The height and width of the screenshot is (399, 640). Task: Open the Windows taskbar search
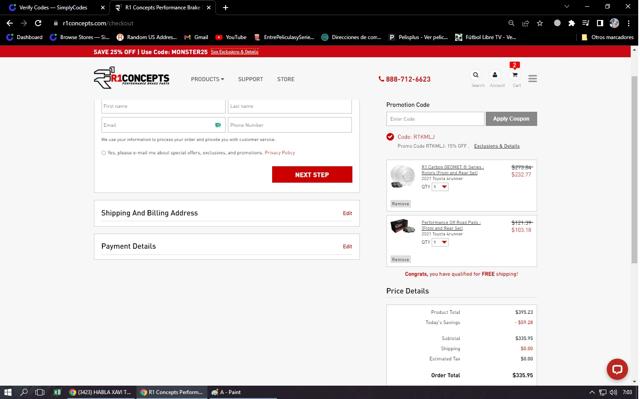click(24, 392)
